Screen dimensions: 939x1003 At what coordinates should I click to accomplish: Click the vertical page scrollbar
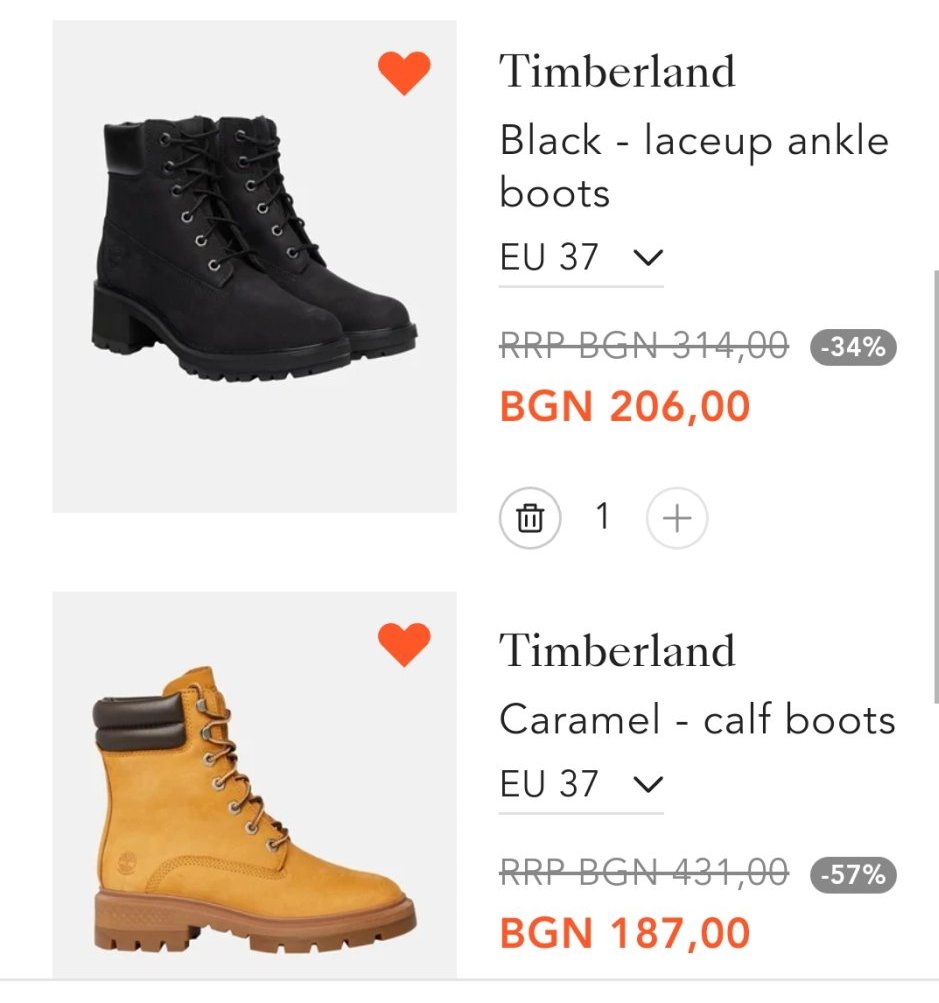tap(935, 480)
